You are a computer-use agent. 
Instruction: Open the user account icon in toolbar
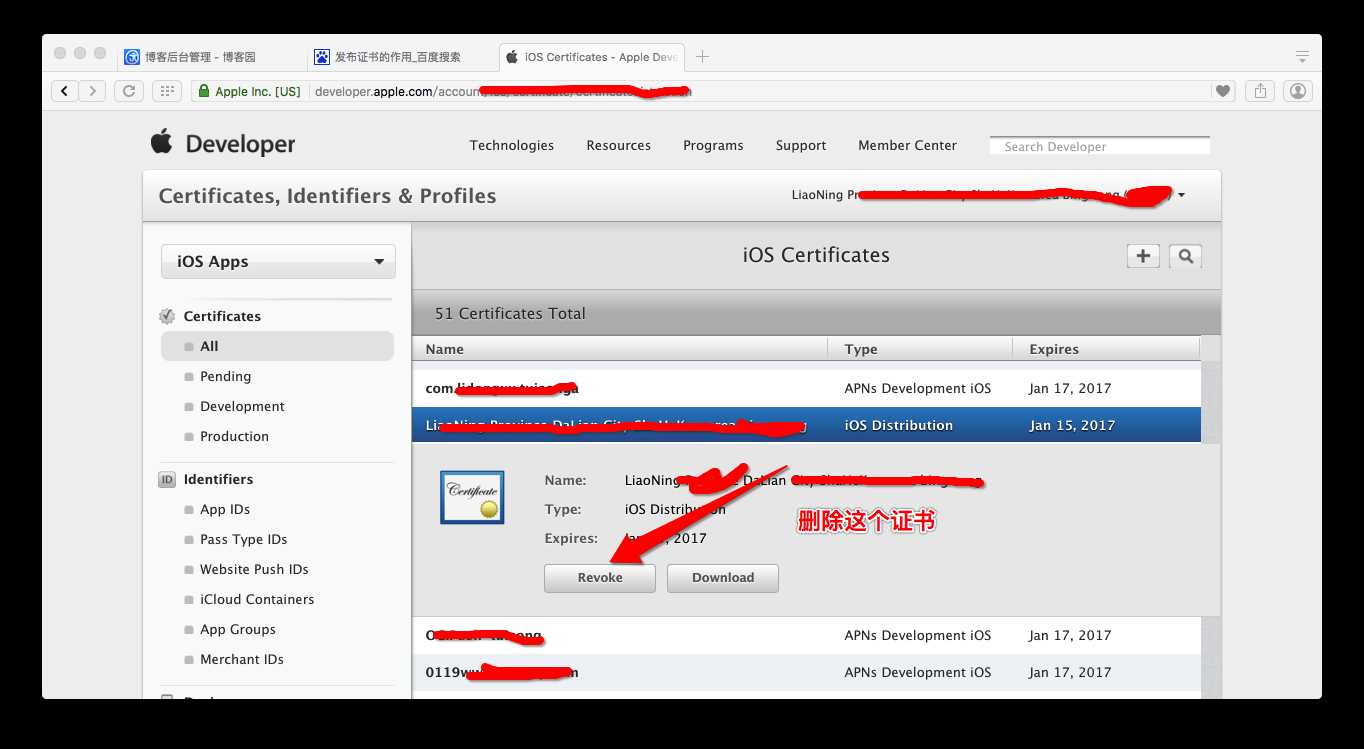click(1298, 91)
